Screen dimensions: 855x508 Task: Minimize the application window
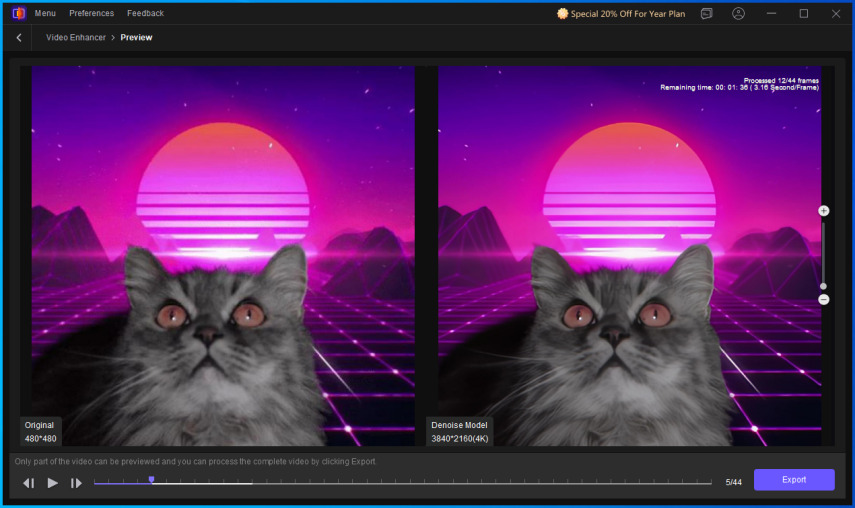[x=771, y=14]
